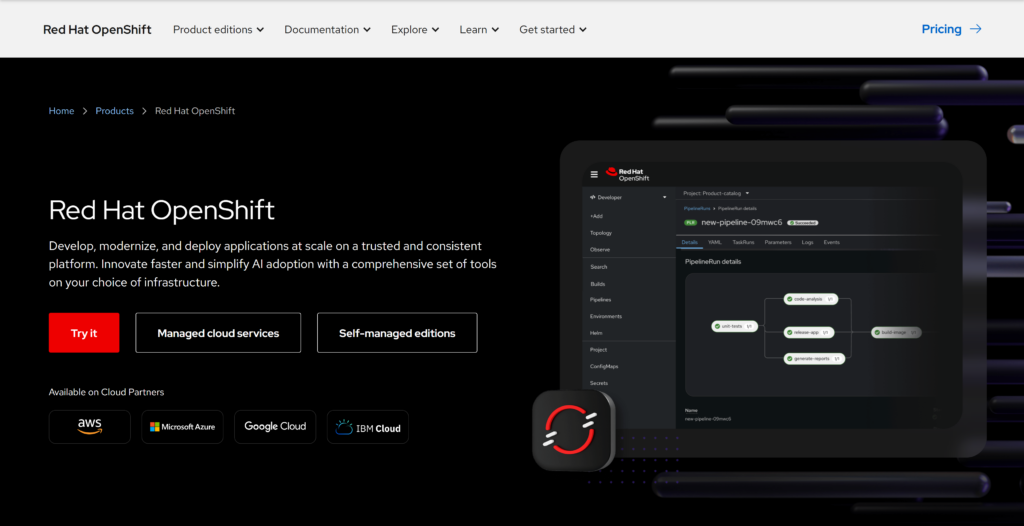Expand the Developer perspective switcher
1024x526 pixels.
[x=628, y=197]
